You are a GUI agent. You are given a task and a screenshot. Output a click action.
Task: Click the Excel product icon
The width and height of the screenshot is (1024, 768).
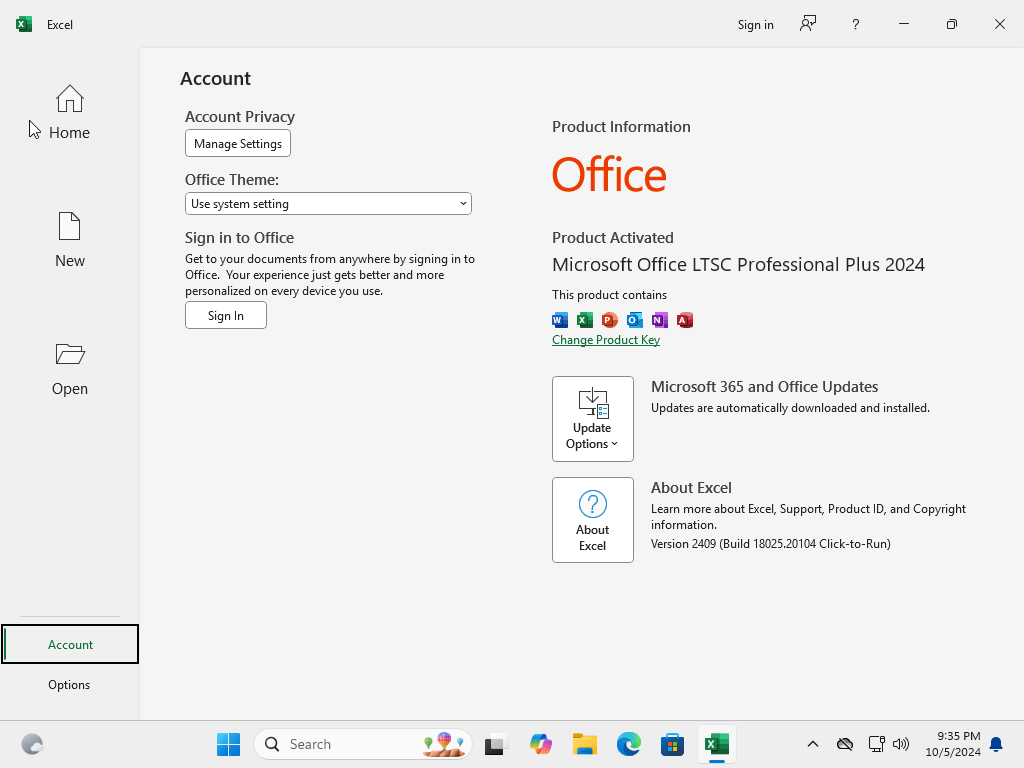[x=584, y=320]
